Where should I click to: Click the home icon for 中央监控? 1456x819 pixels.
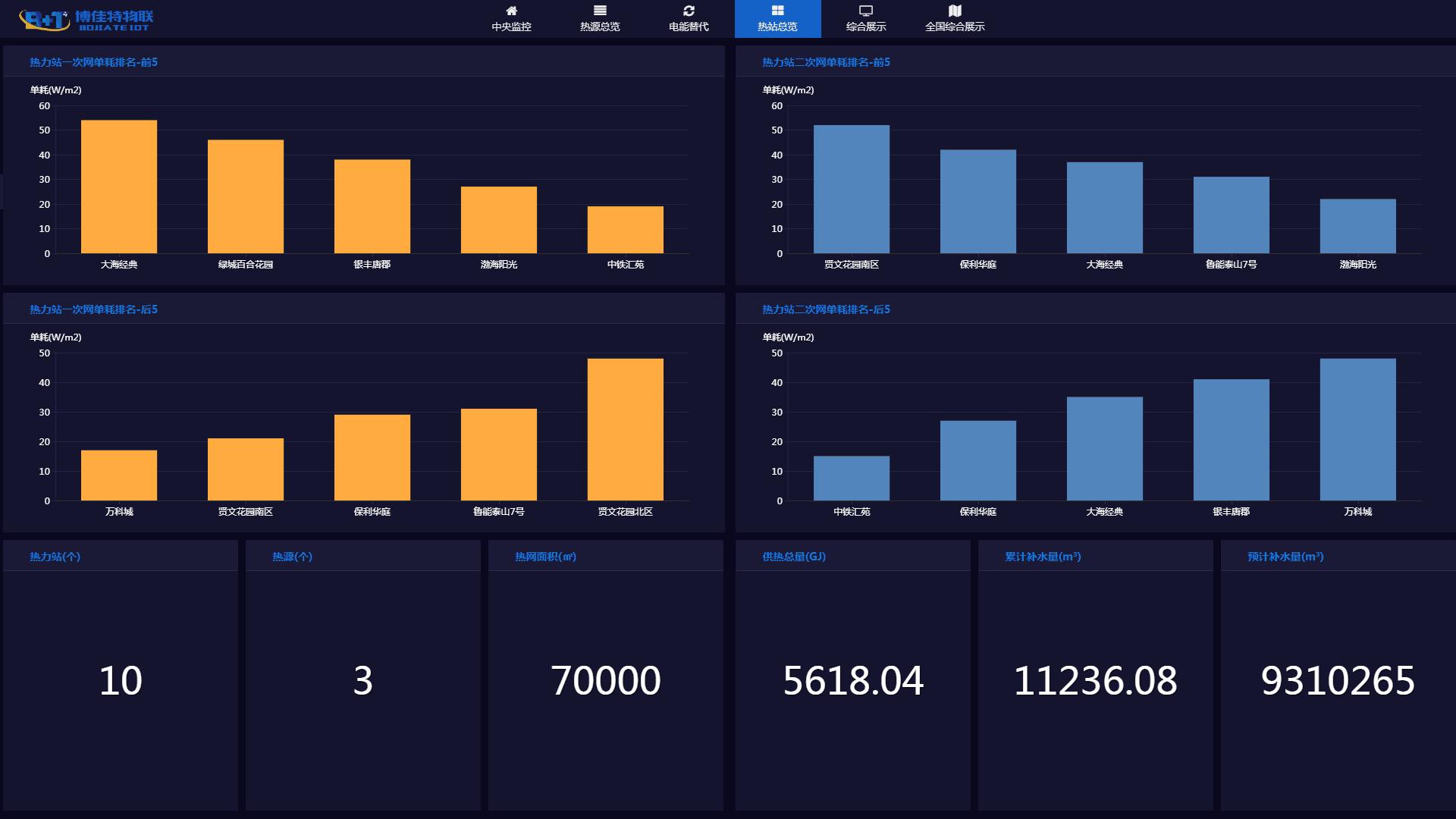pyautogui.click(x=511, y=11)
